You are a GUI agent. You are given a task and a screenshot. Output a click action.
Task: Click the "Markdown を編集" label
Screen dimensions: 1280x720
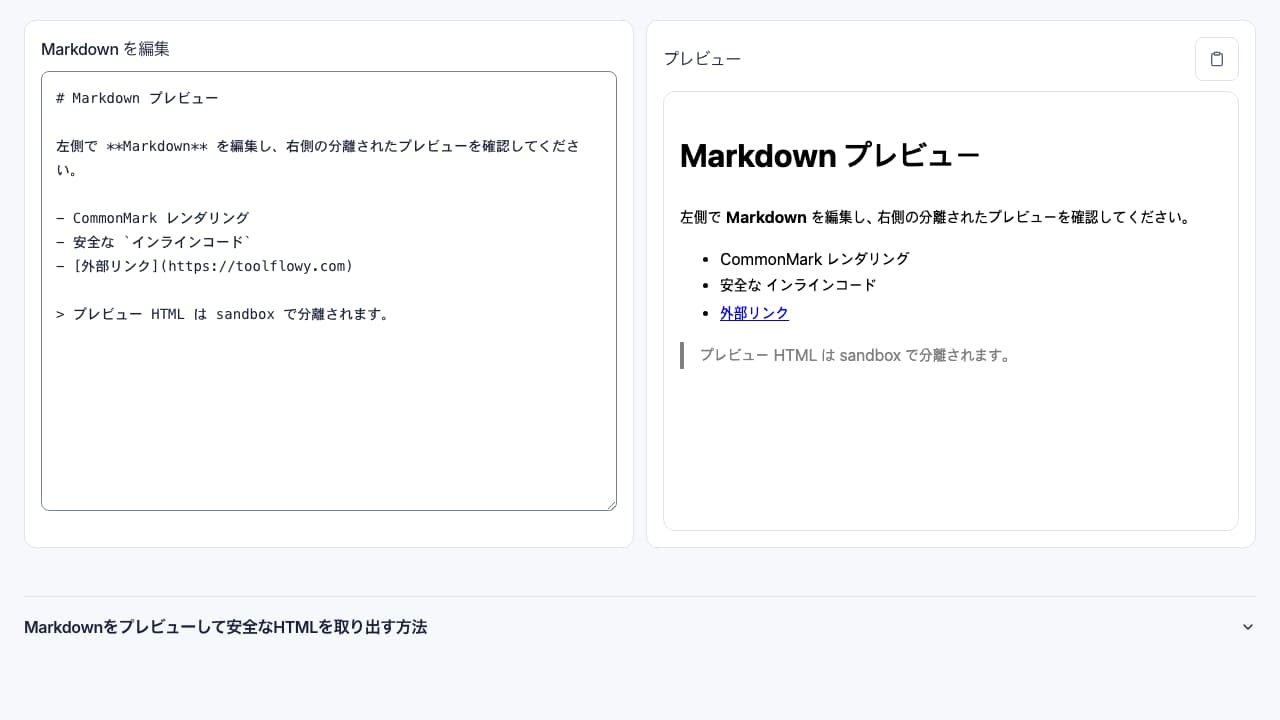click(x=105, y=49)
